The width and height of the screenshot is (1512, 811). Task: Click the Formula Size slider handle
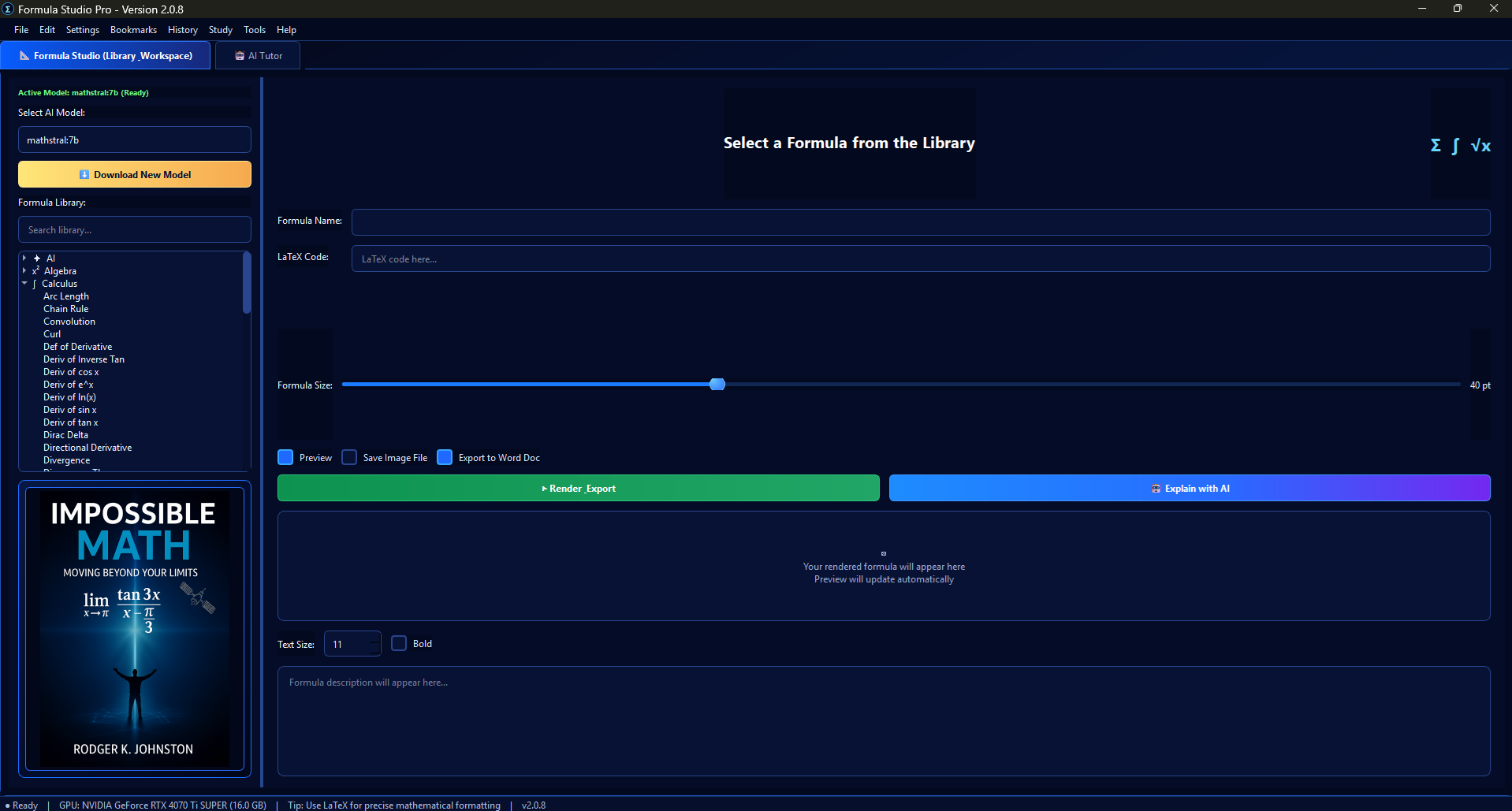[x=717, y=385]
